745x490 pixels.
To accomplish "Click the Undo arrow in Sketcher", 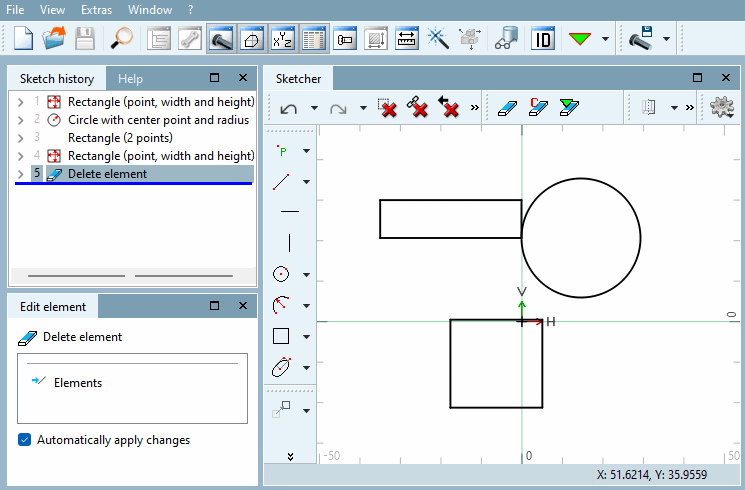I will [x=289, y=109].
